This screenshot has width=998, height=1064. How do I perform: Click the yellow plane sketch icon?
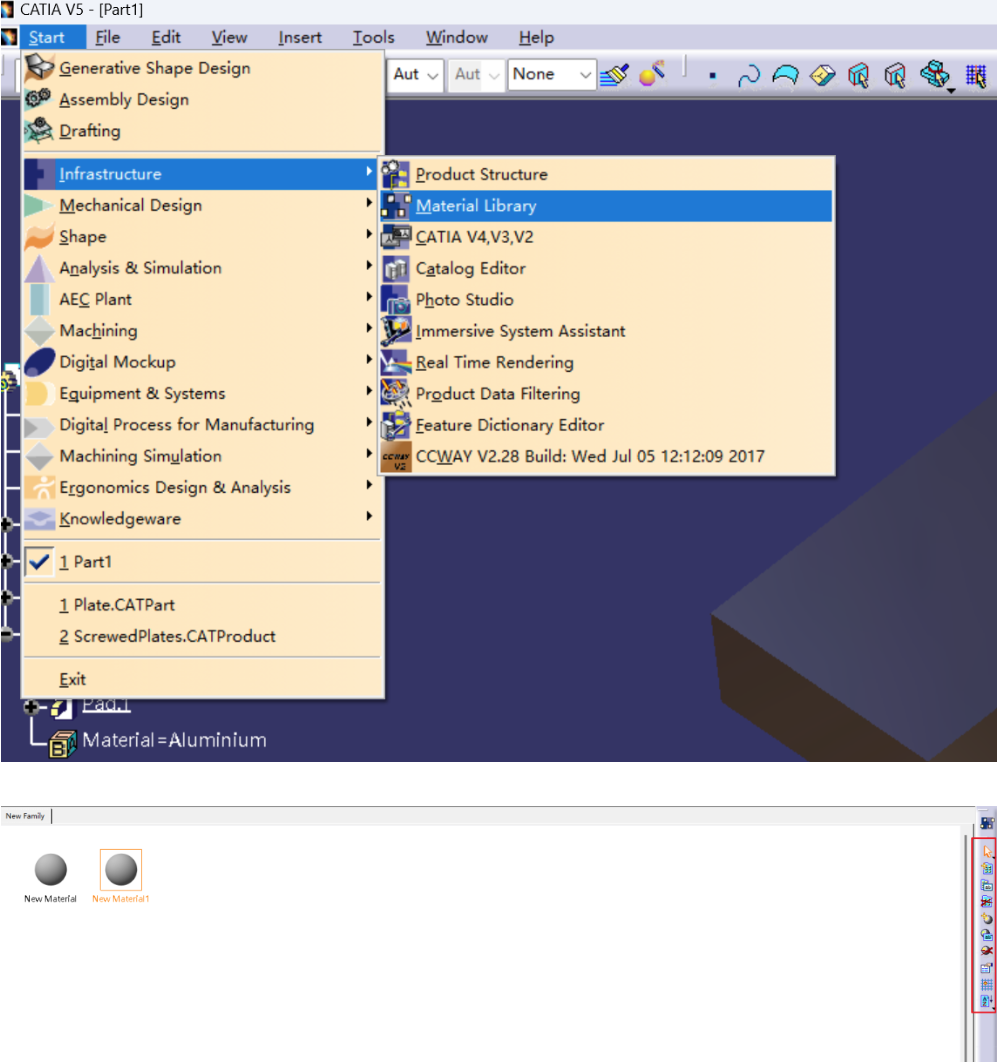[x=822, y=75]
